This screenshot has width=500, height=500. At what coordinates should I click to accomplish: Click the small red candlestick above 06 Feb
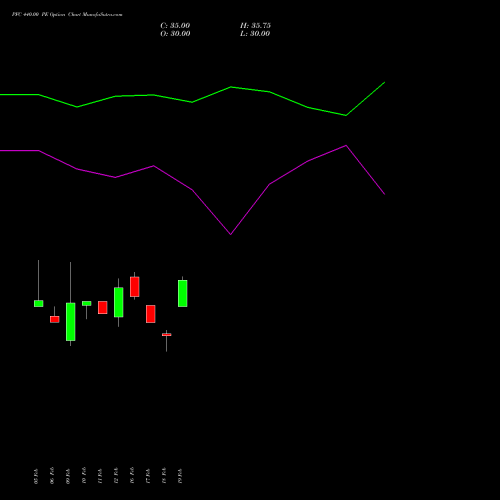[54, 319]
